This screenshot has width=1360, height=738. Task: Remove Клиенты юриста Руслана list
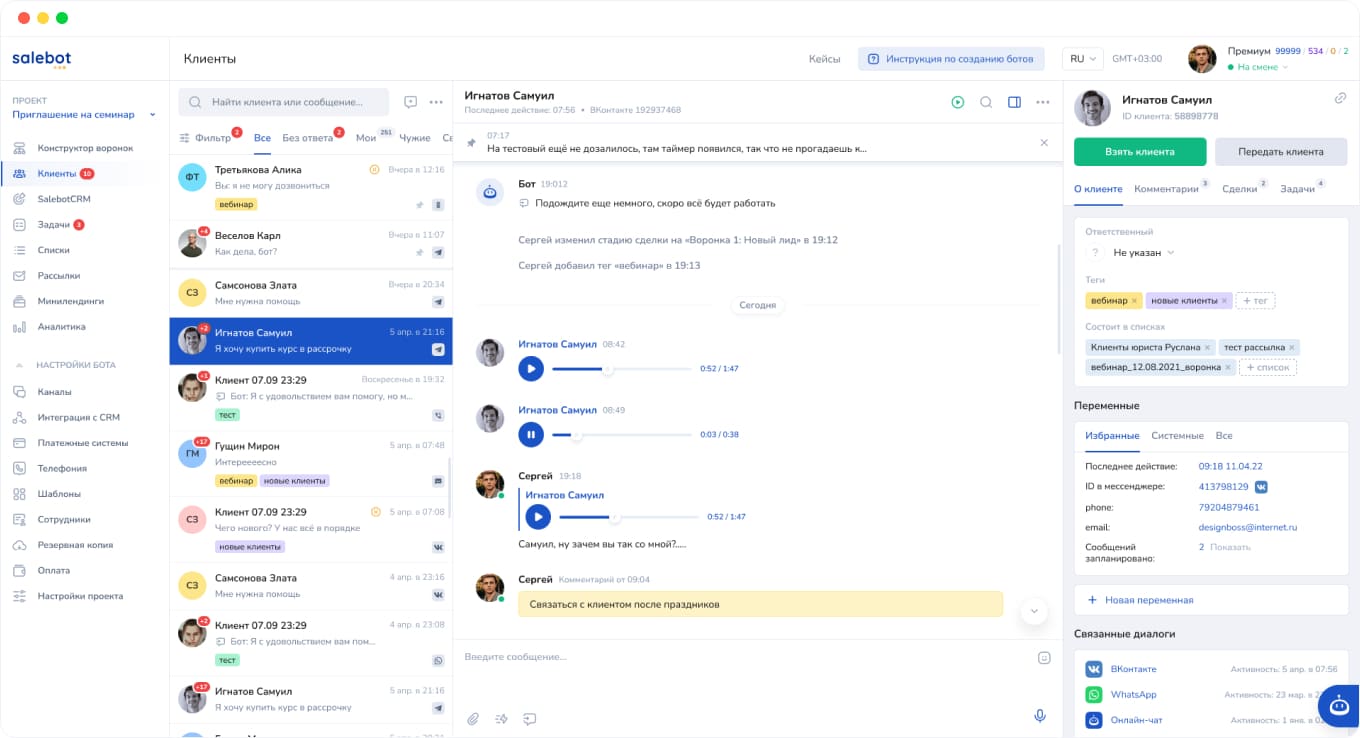pyautogui.click(x=1207, y=347)
